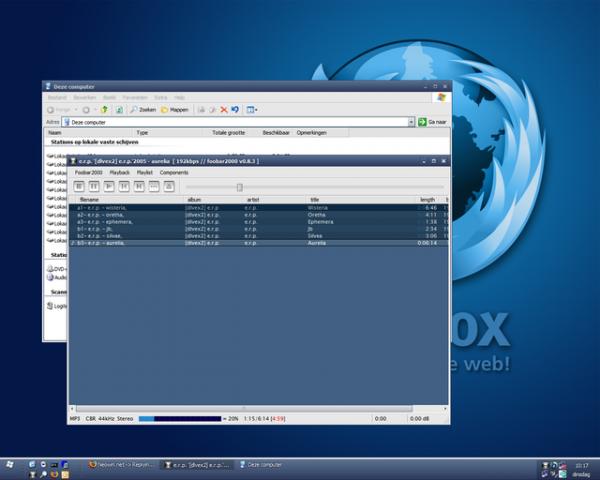Click the Stop button in foobar2000
The width and height of the screenshot is (600, 480).
(x=79, y=186)
